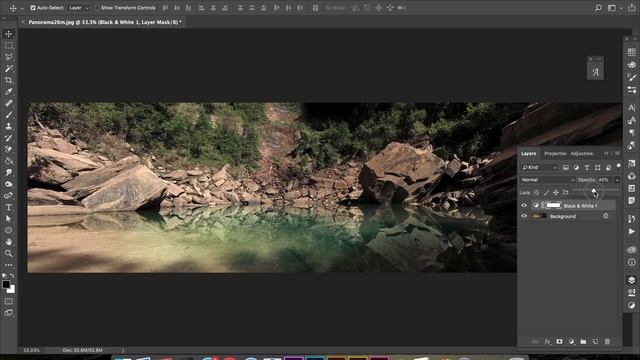Open the Opacity slider dropdown arrow
Screen dimensions: 640x360
tap(617, 180)
